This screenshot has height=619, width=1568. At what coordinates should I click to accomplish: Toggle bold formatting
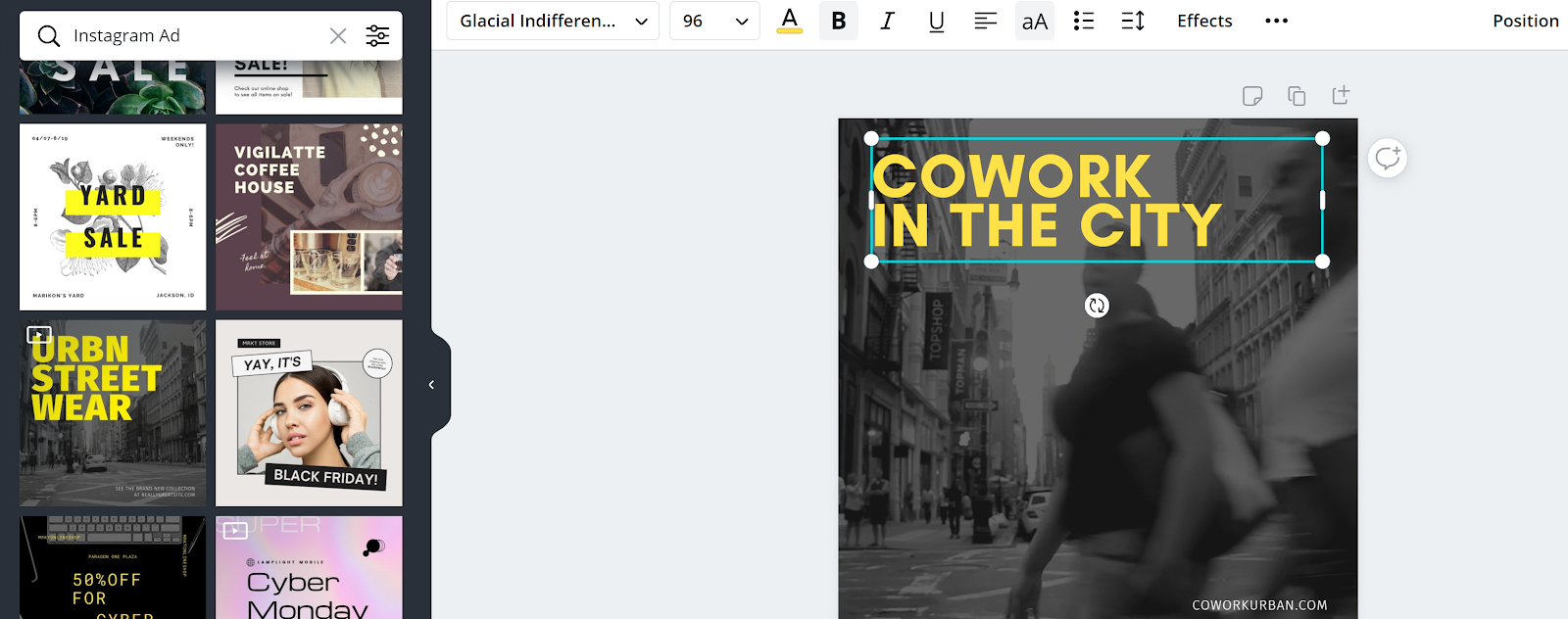pos(839,21)
